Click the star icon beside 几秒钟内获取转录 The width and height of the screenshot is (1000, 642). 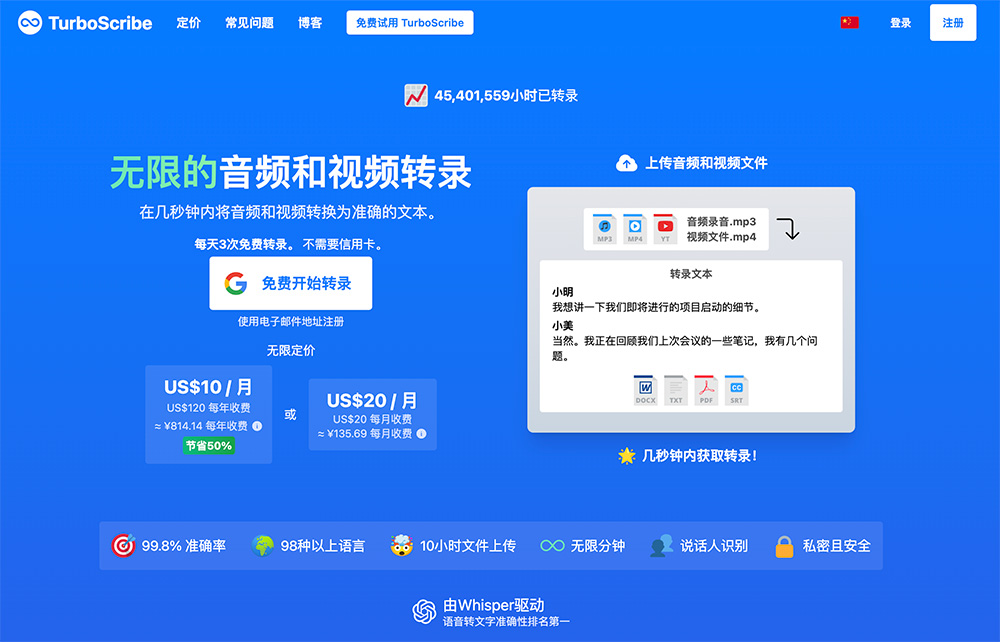[x=627, y=456]
